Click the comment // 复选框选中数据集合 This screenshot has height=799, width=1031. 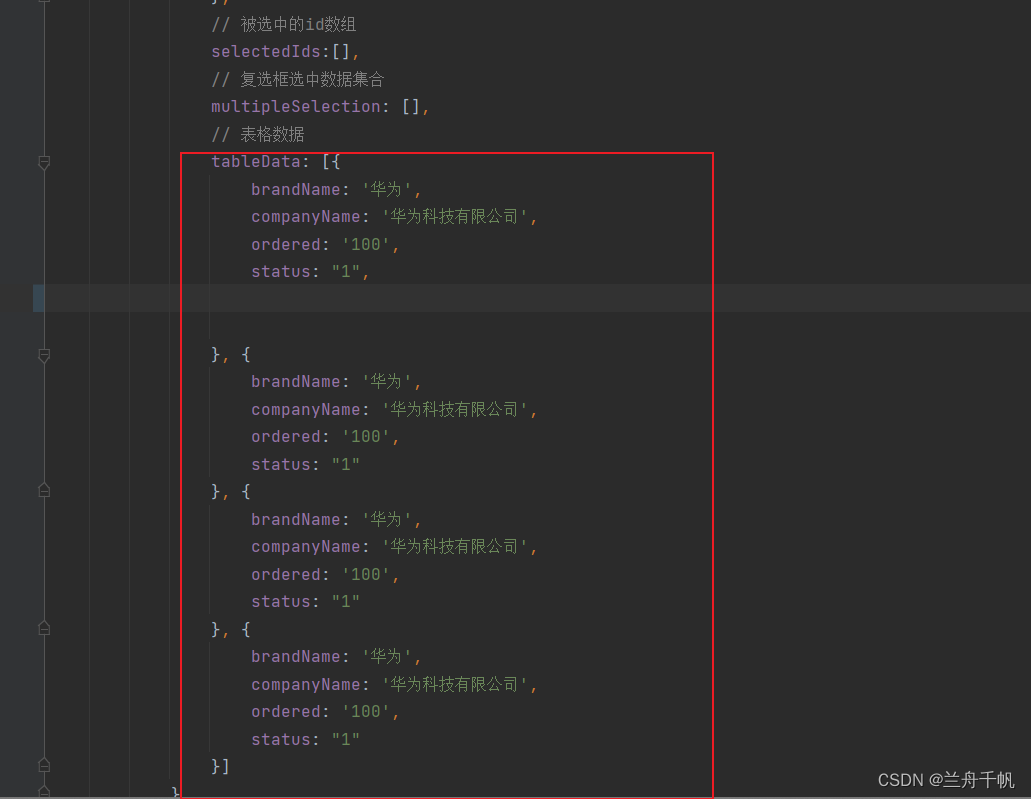click(x=297, y=80)
